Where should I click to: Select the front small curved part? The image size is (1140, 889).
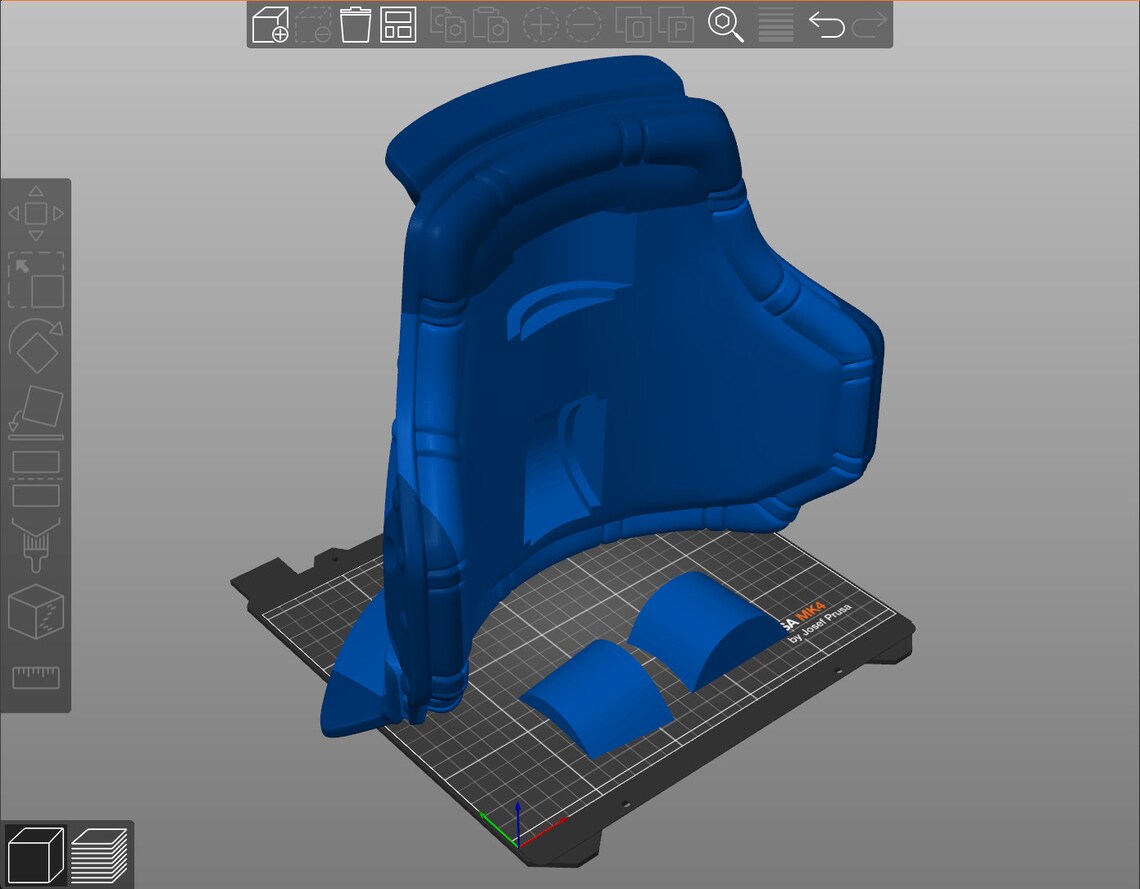[x=598, y=698]
